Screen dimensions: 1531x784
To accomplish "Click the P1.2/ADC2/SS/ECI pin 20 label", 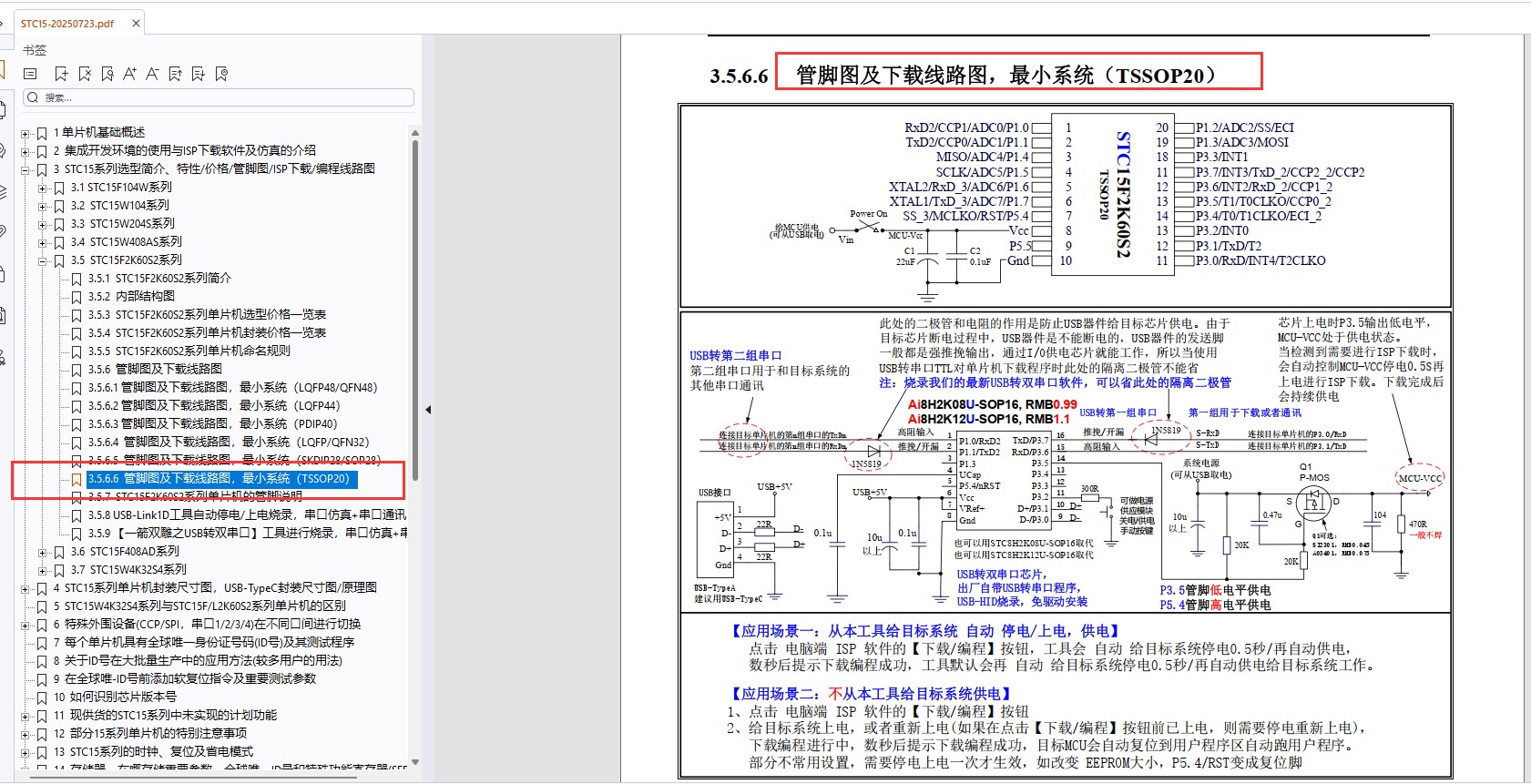I will (1245, 127).
